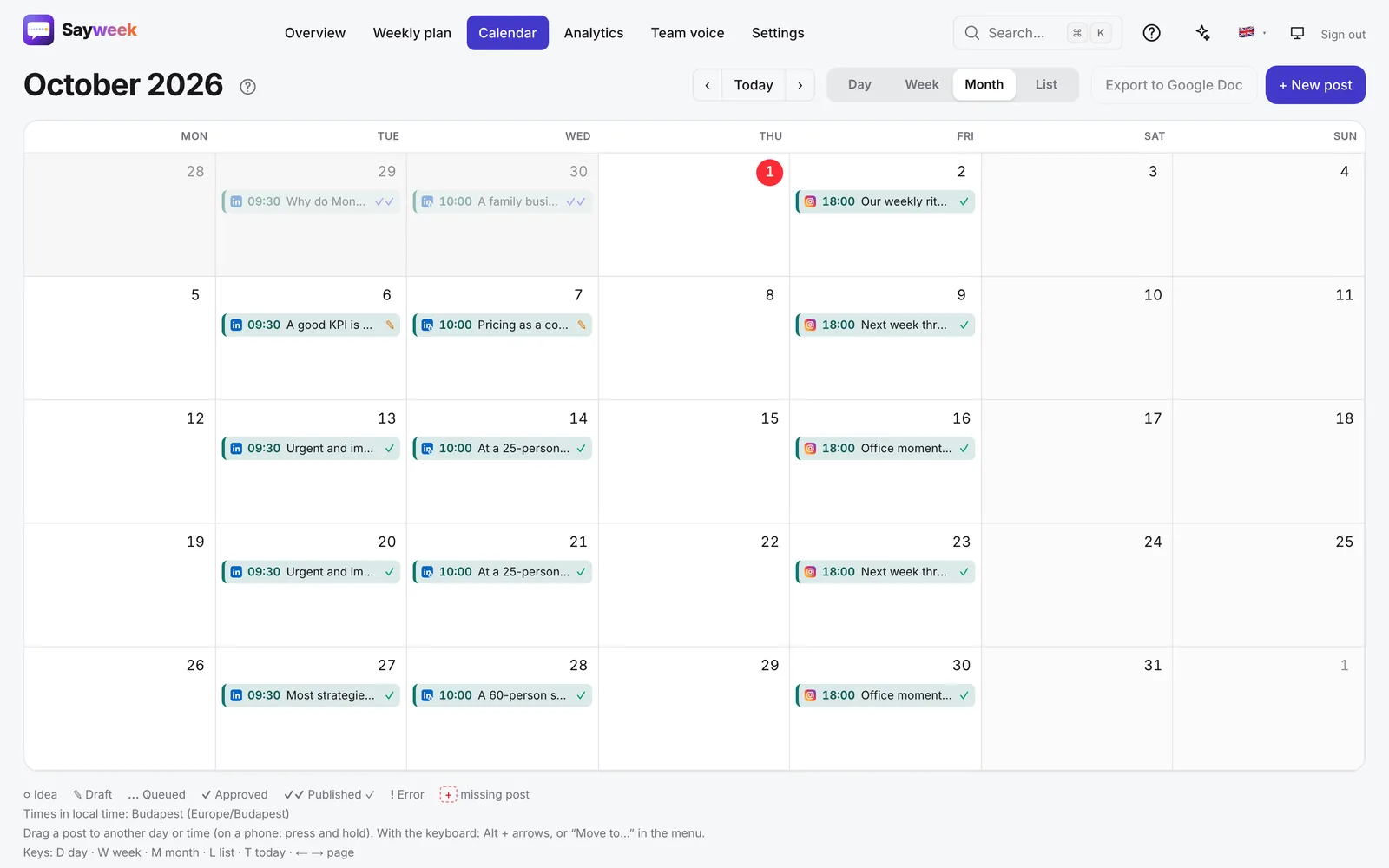Go to the next month
The width and height of the screenshot is (1389, 868).
[800, 85]
